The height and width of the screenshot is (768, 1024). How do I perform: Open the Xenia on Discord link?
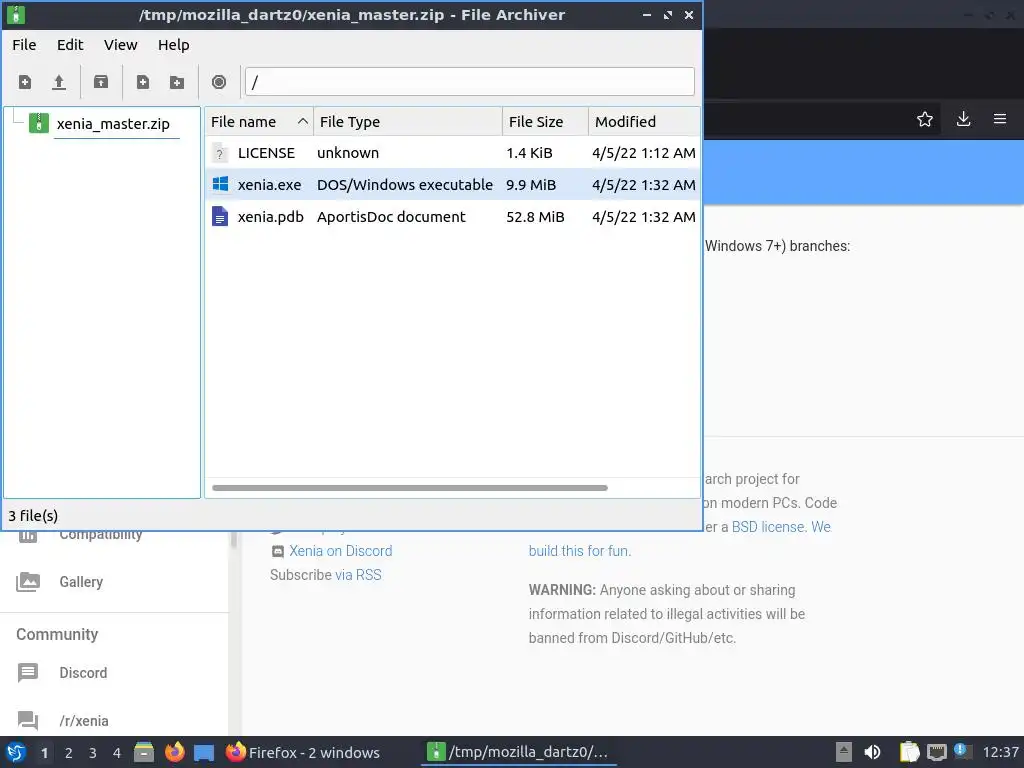tap(340, 551)
